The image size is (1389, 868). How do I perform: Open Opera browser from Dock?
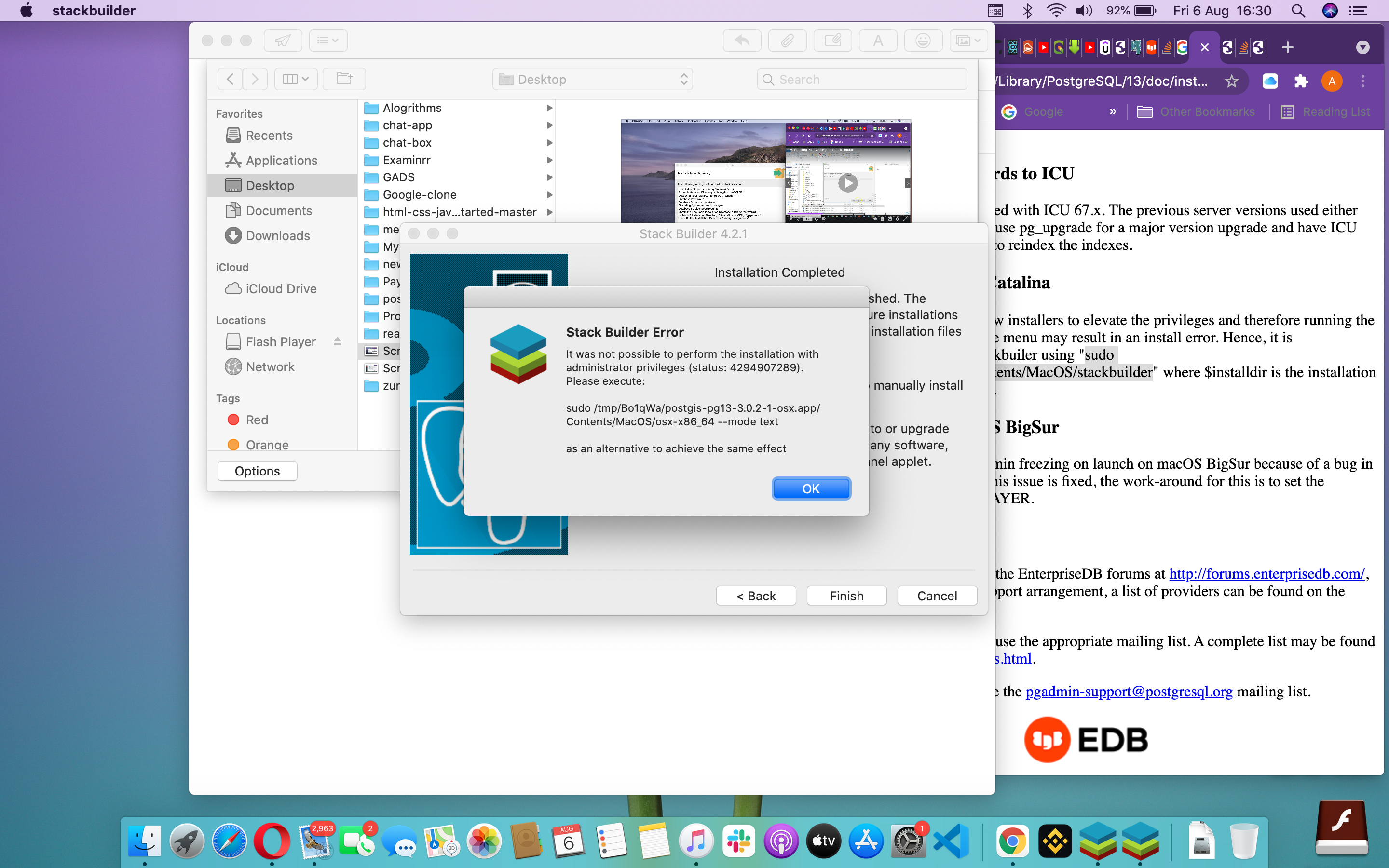pyautogui.click(x=272, y=841)
